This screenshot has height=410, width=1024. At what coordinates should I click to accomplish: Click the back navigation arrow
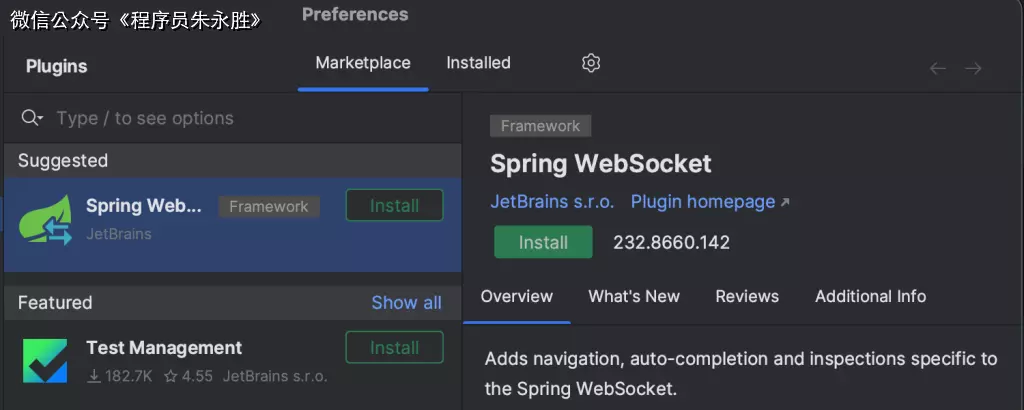click(x=938, y=68)
